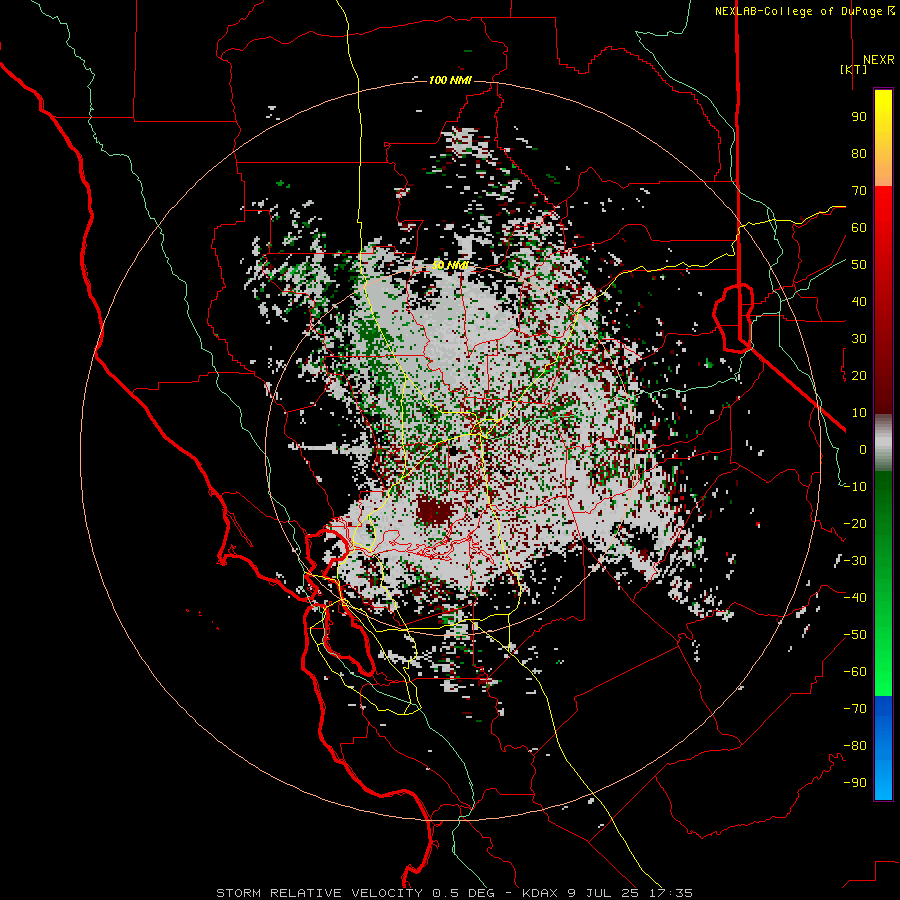Click the NEXR label above the scale
900x900 pixels.
(x=878, y=60)
